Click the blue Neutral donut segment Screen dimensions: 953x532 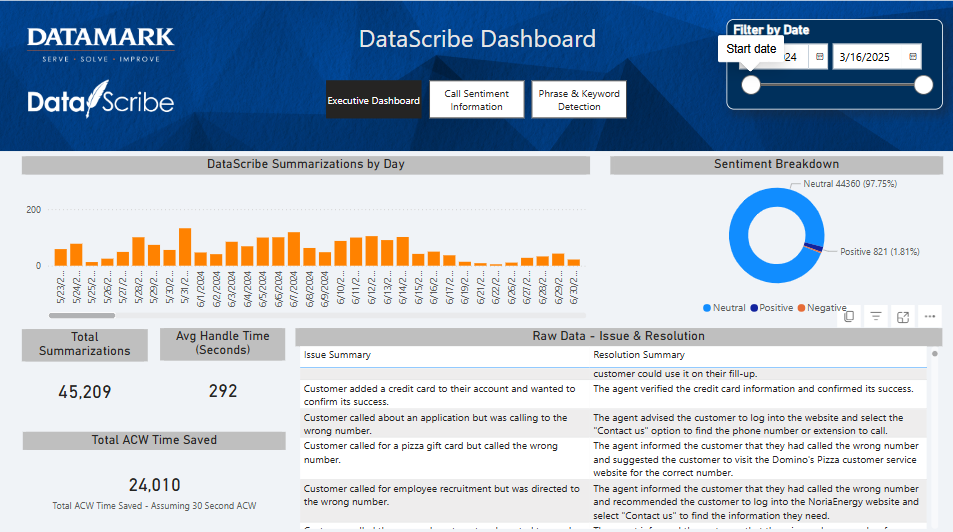738,235
